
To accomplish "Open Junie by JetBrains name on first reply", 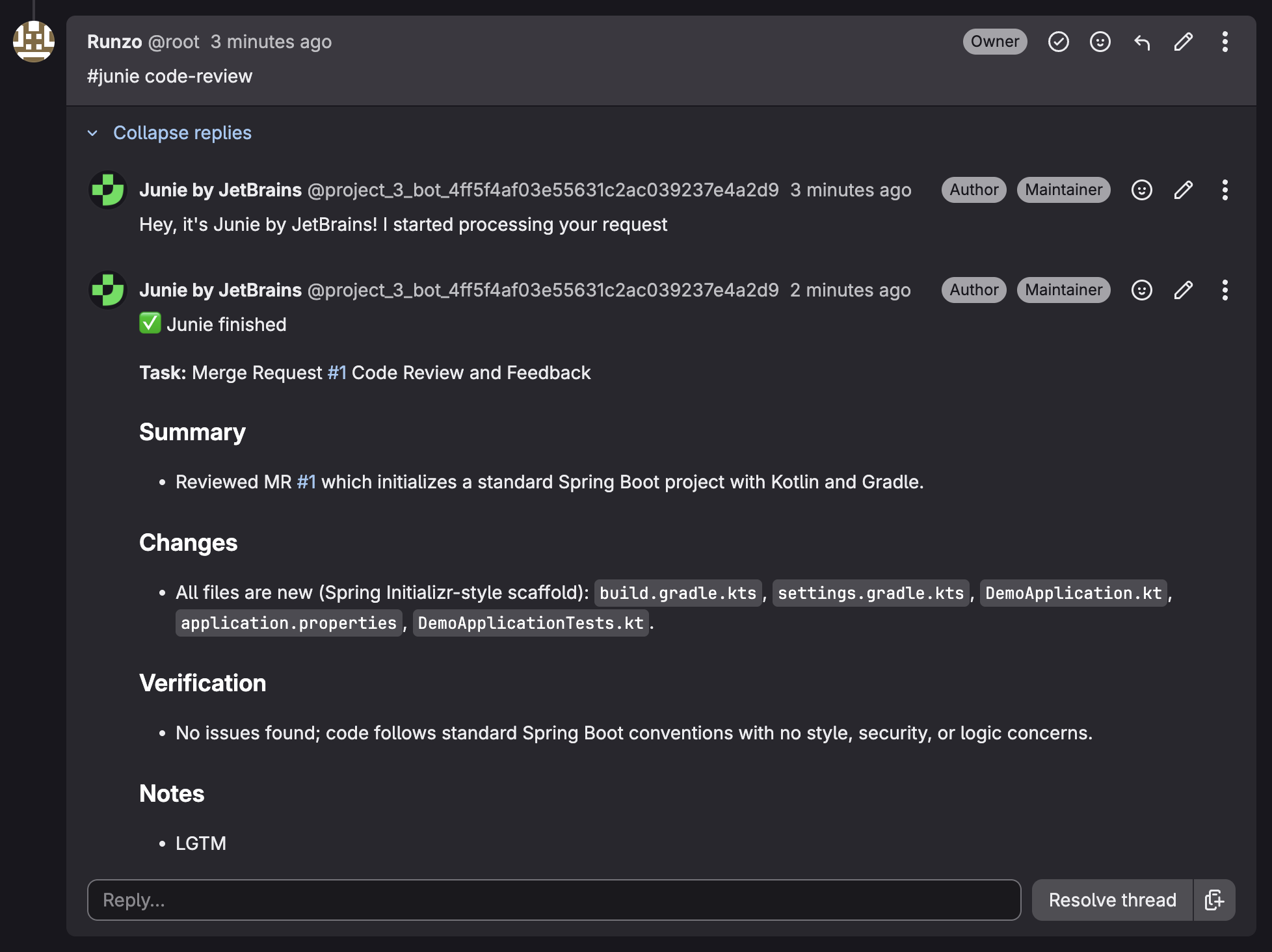I will [220, 190].
